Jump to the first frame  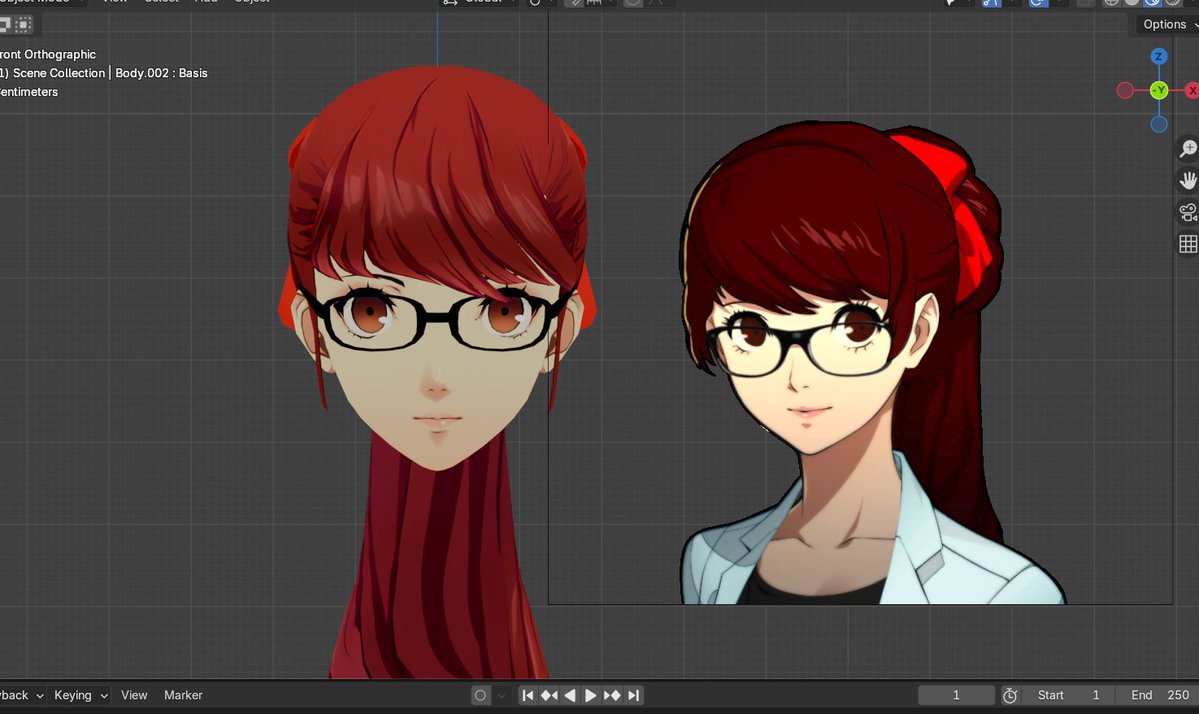528,695
